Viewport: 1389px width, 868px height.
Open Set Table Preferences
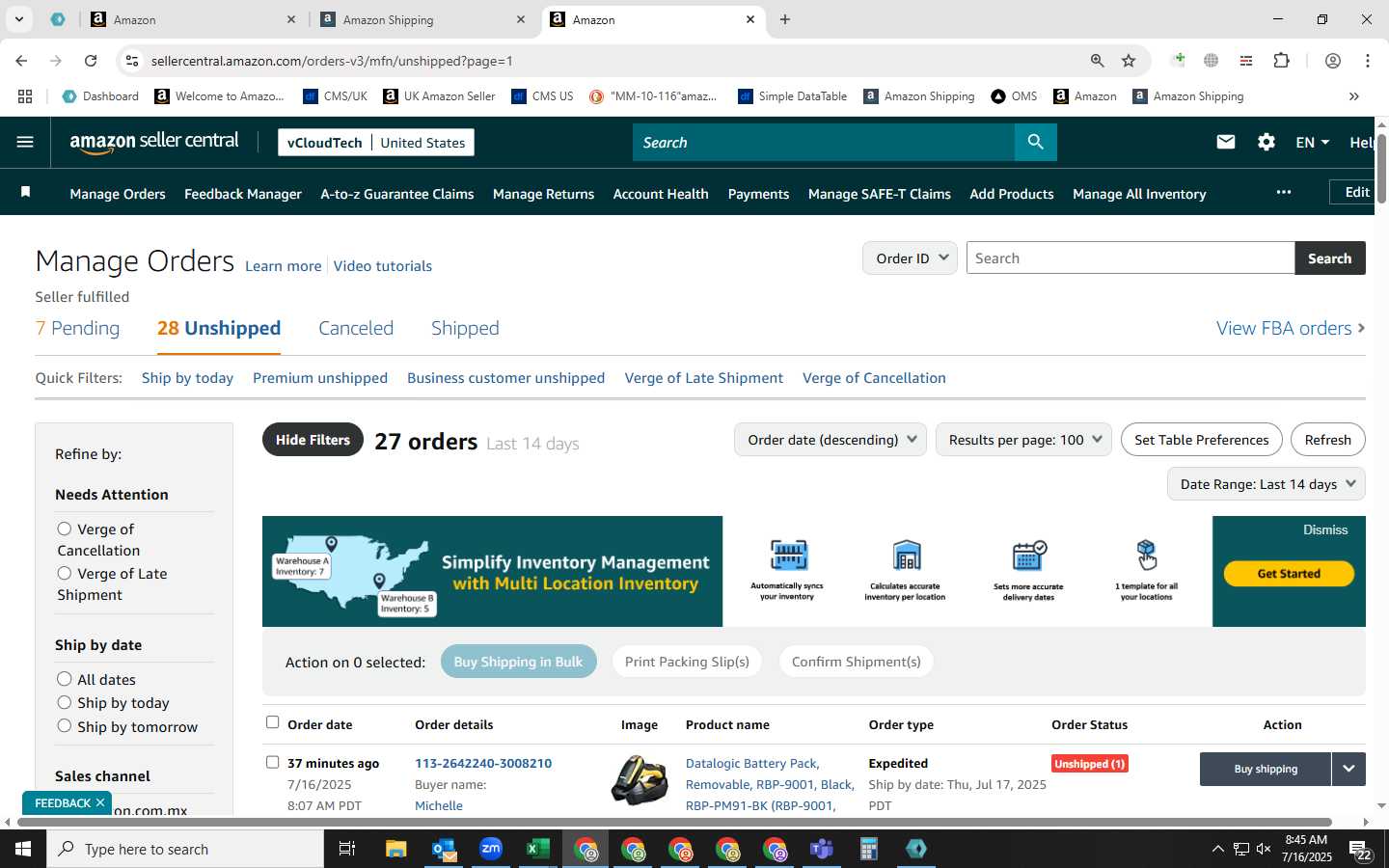(x=1201, y=440)
